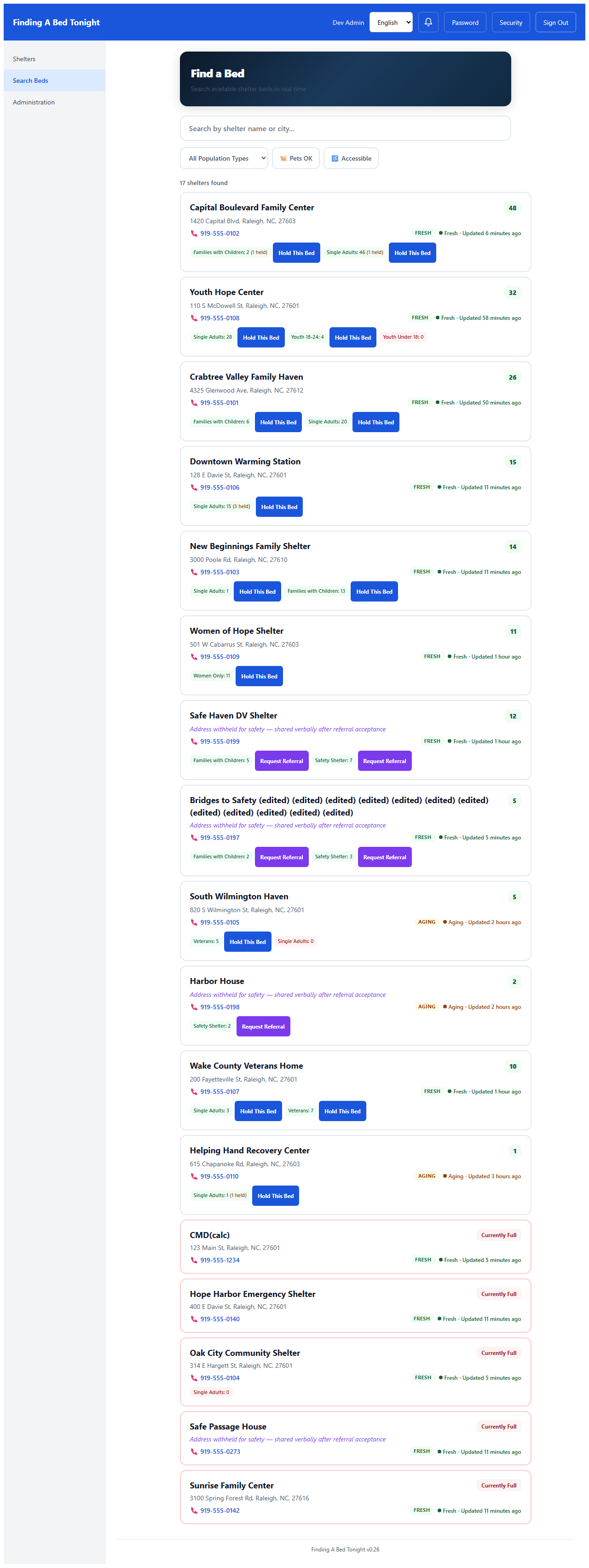Select Search Beds in the sidebar

(30, 81)
